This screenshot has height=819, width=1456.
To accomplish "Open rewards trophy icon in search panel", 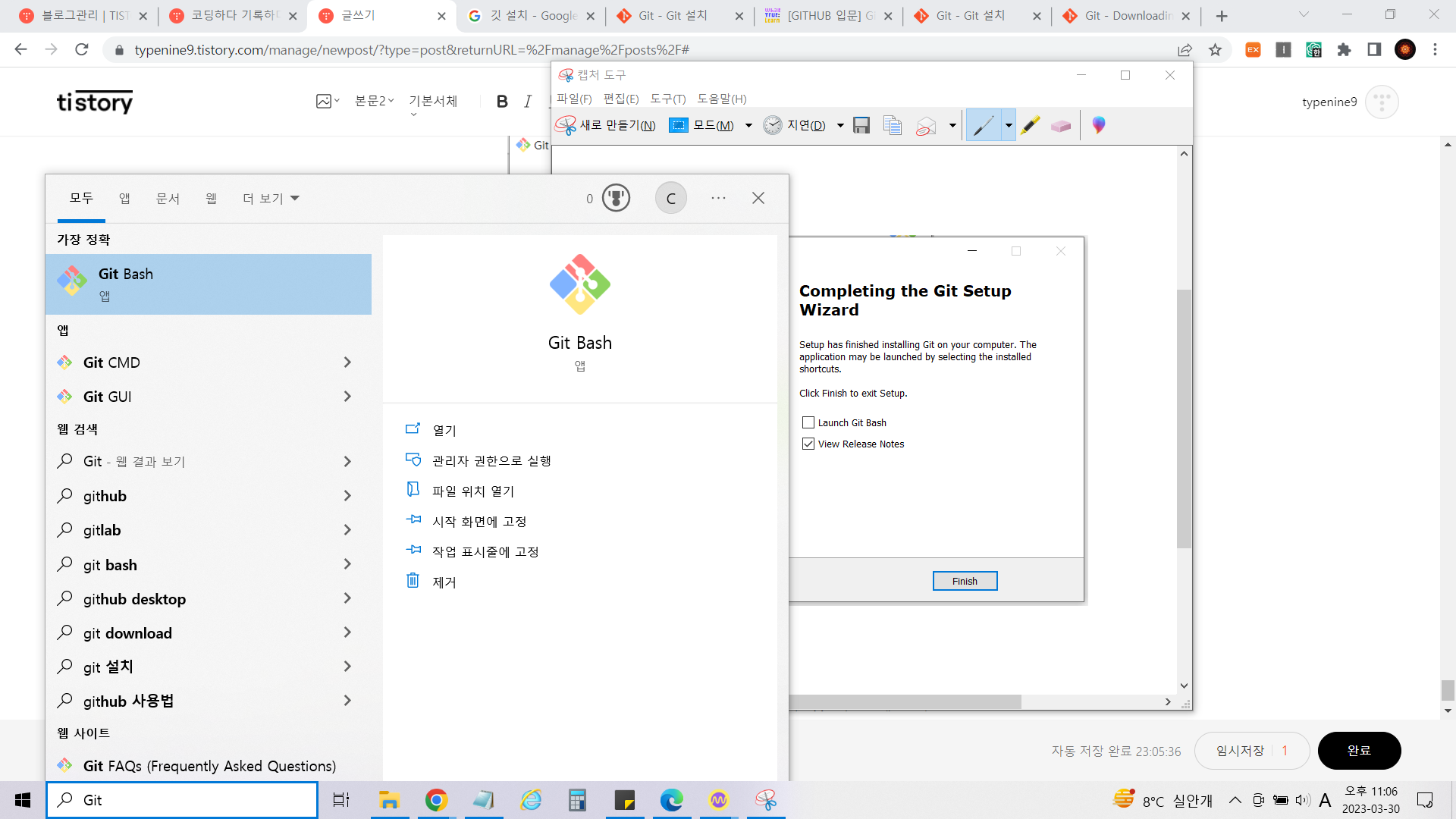I will pos(616,198).
